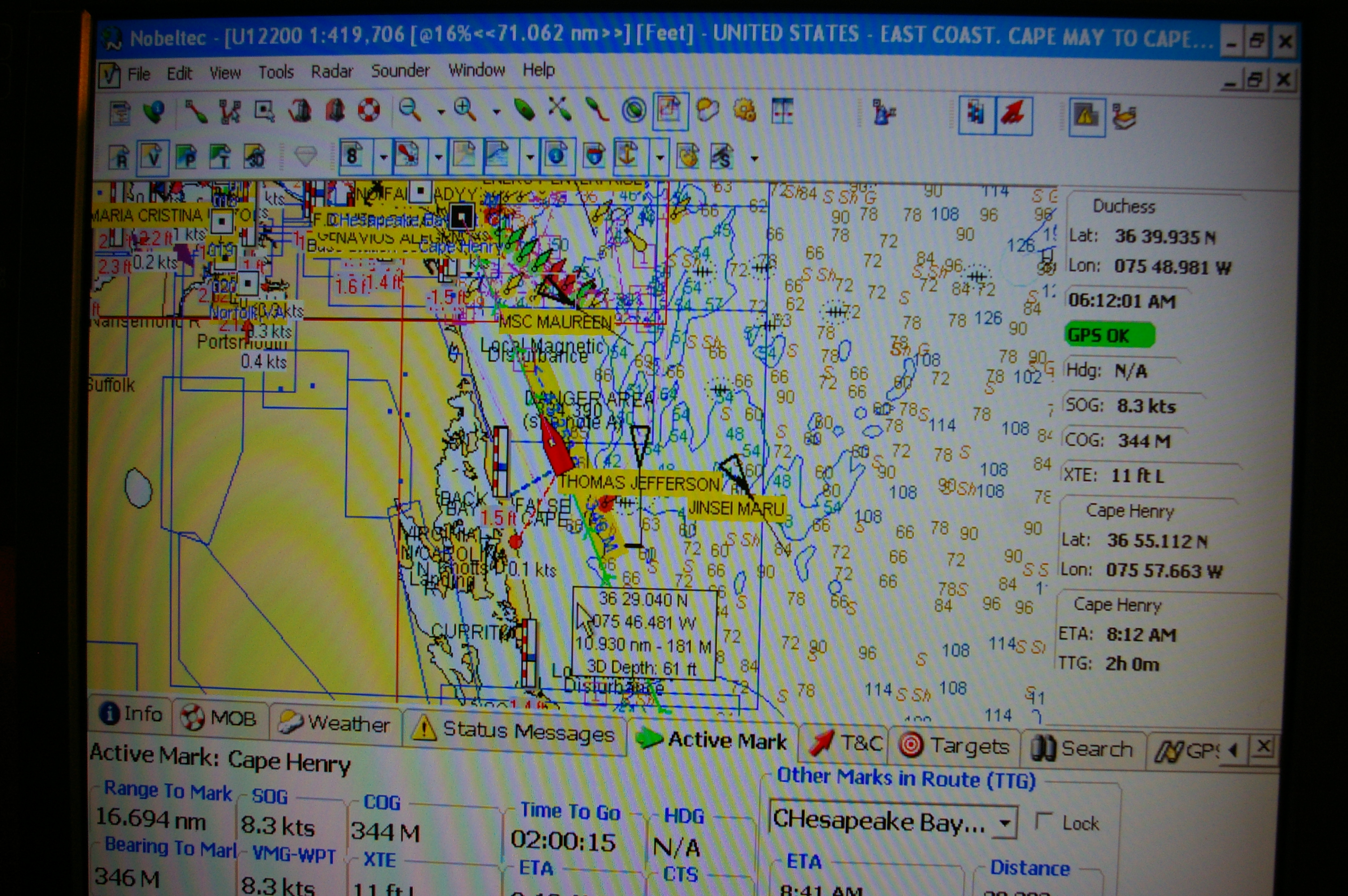This screenshot has width=1348, height=896.
Task: Select the boundary selection box tool
Action: pyautogui.click(x=264, y=111)
